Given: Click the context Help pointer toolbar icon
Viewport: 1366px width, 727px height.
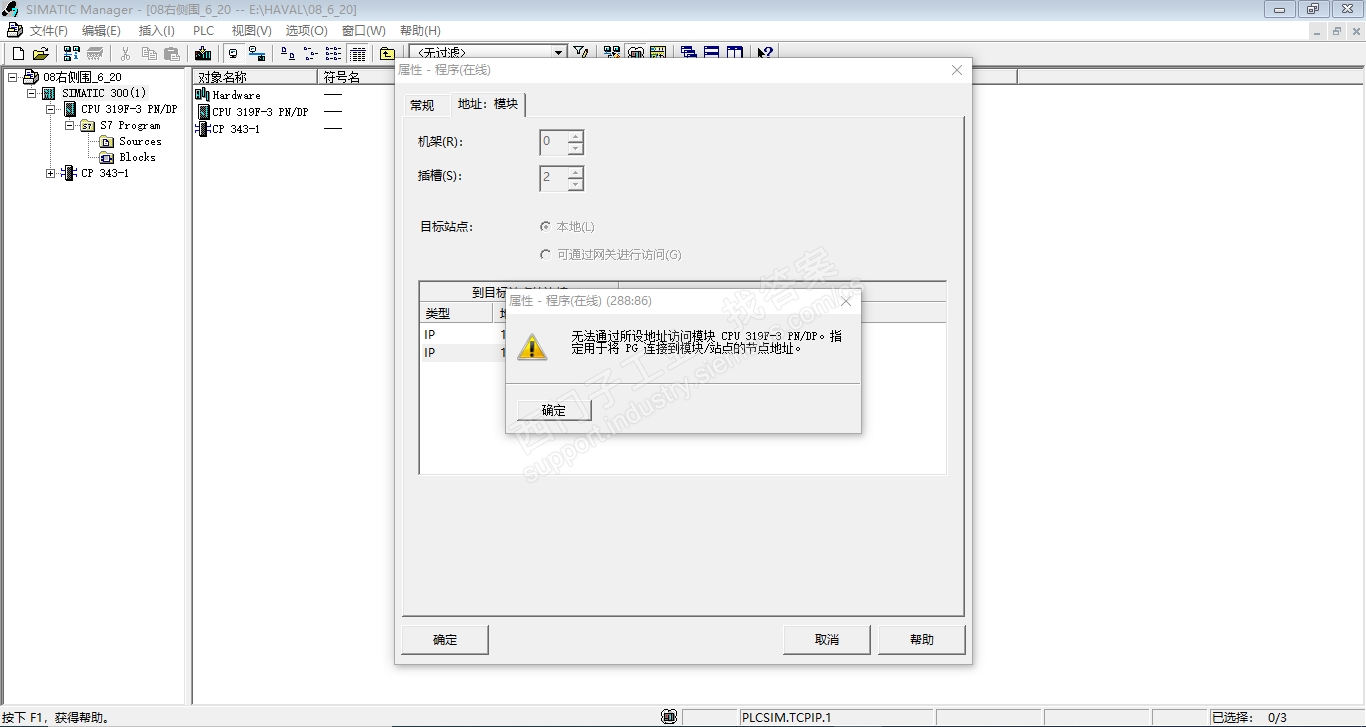Looking at the screenshot, I should pos(766,53).
